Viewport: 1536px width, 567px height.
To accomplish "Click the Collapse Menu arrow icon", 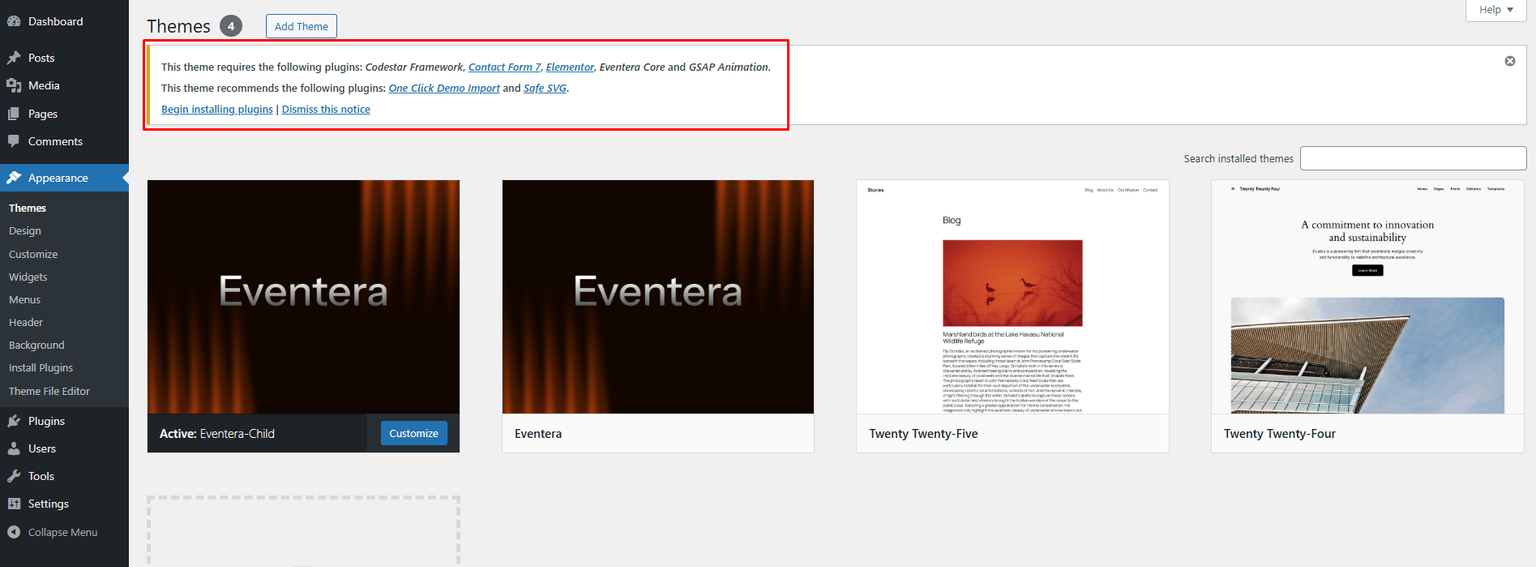I will pos(14,532).
